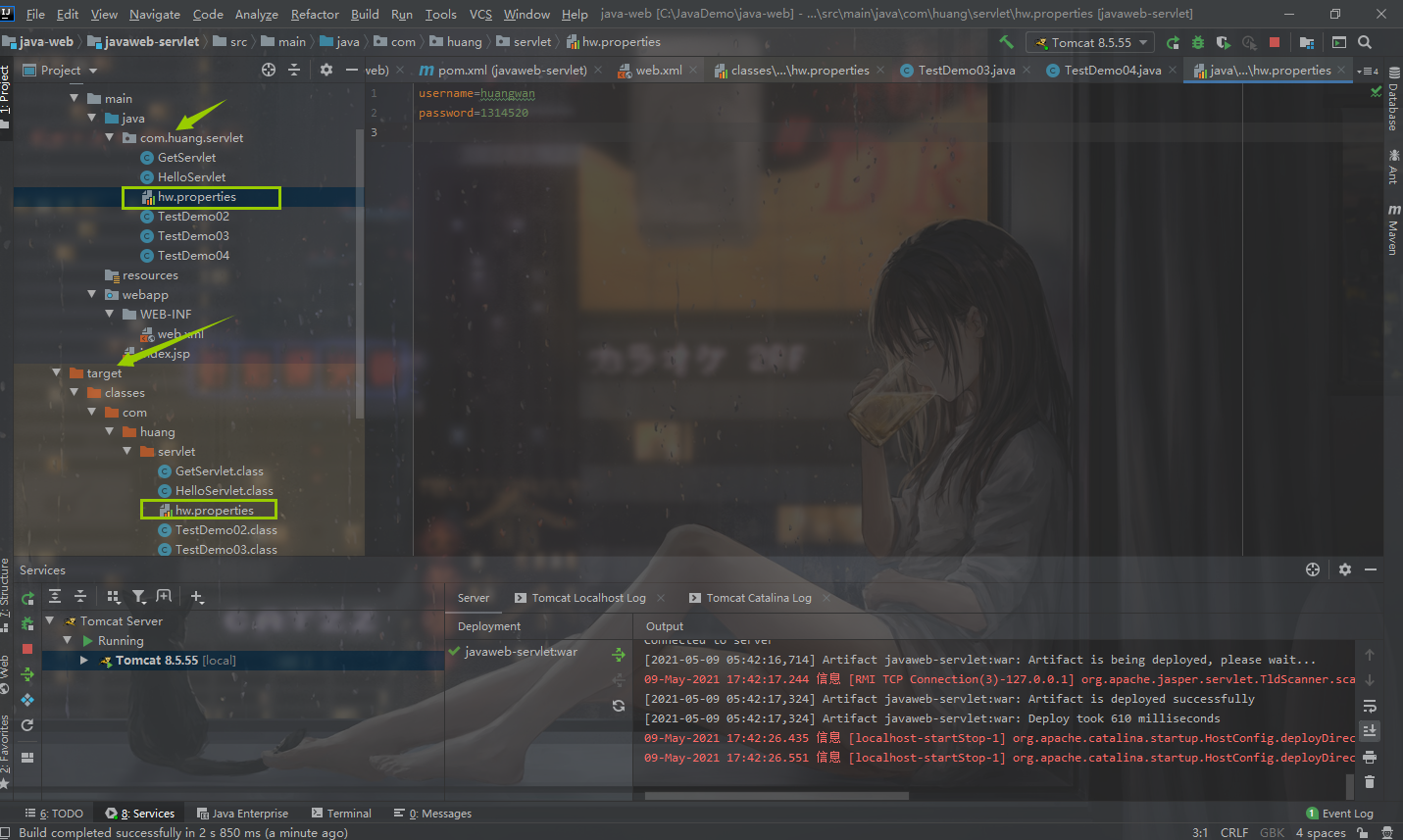Viewport: 1403px width, 840px height.
Task: Stop Tomcat using red square in toolbar
Action: tap(1275, 42)
